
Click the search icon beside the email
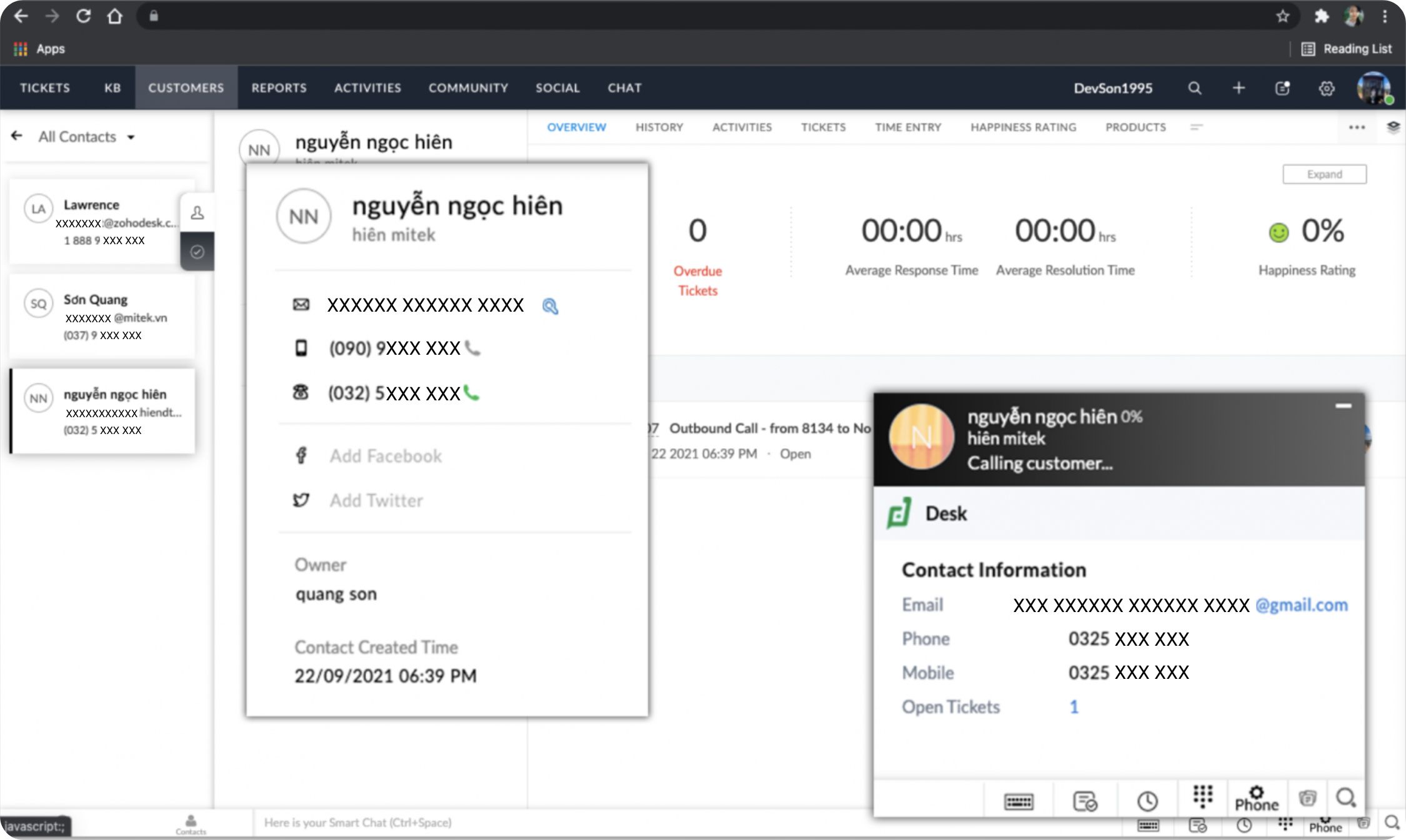(x=550, y=306)
